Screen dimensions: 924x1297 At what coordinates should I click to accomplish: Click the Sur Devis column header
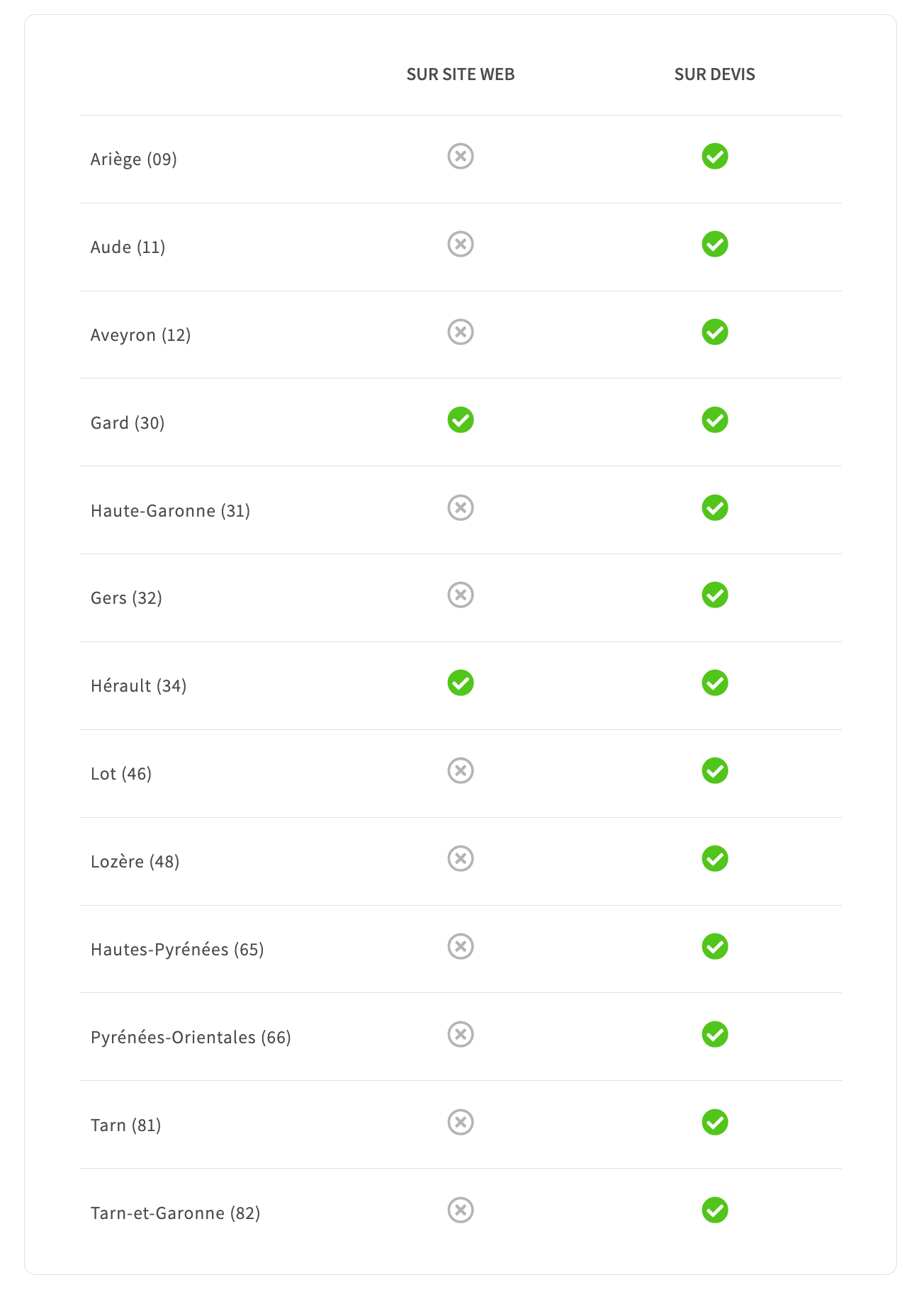click(714, 74)
